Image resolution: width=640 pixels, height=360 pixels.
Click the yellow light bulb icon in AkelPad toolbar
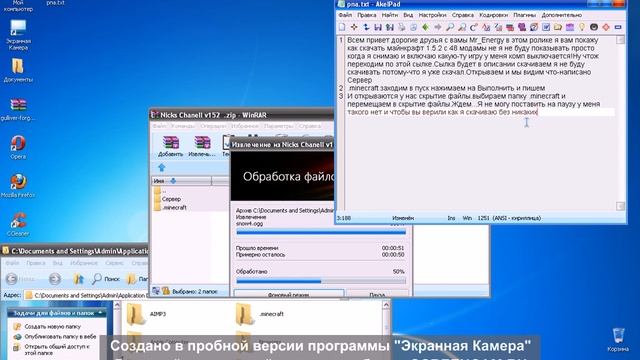click(x=582, y=27)
